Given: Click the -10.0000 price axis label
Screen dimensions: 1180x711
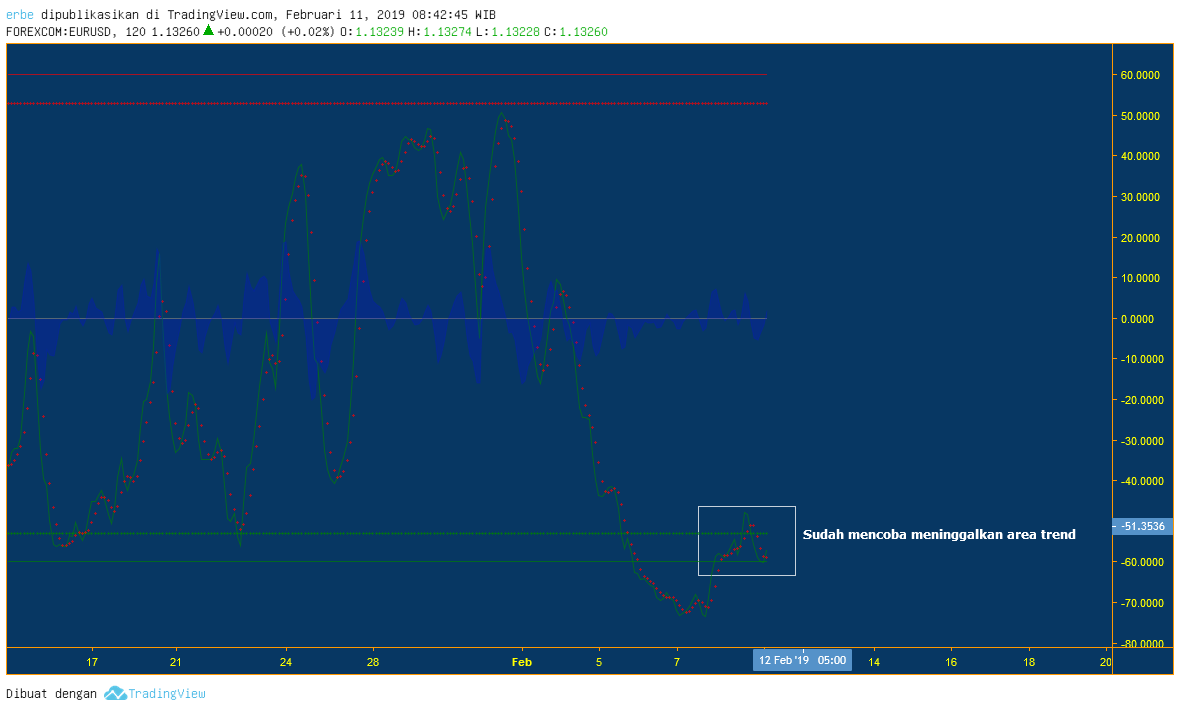Looking at the screenshot, I should [x=1140, y=360].
